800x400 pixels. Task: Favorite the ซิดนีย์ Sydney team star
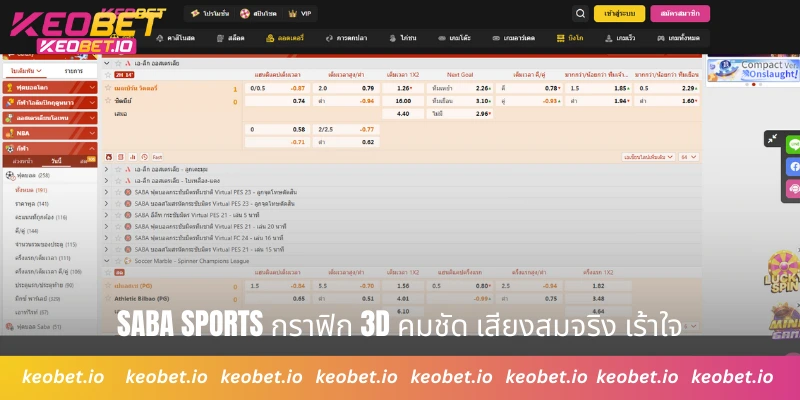pos(108,101)
